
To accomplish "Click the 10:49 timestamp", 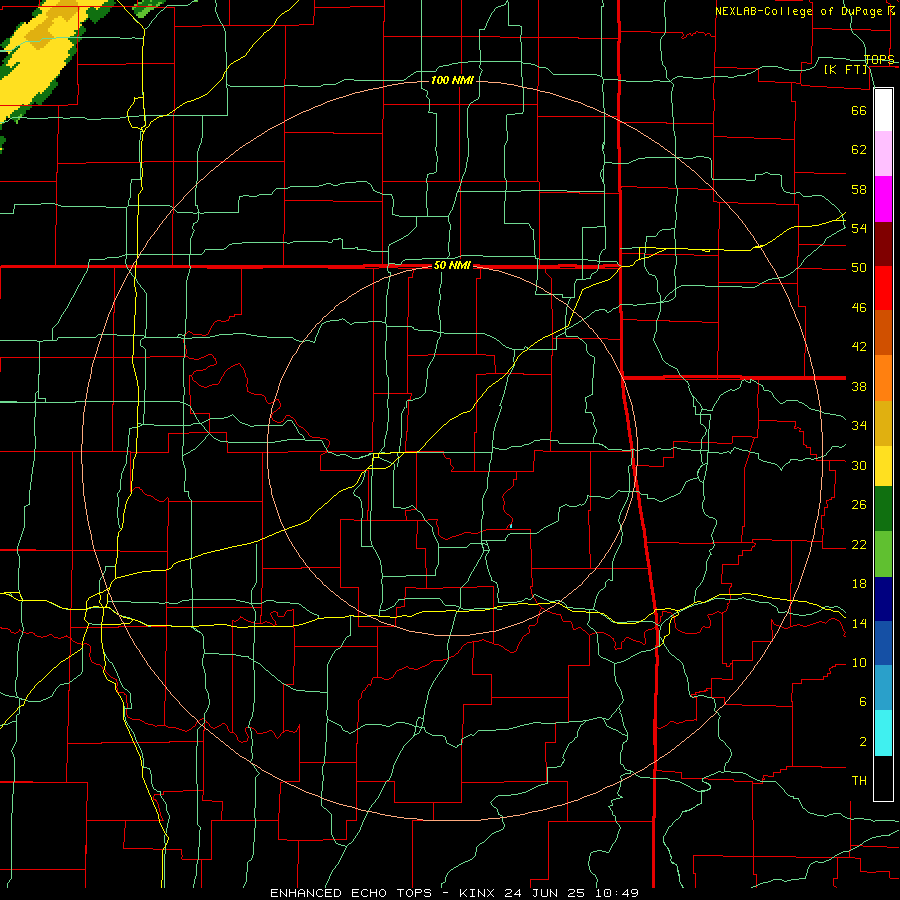I will pos(616,893).
